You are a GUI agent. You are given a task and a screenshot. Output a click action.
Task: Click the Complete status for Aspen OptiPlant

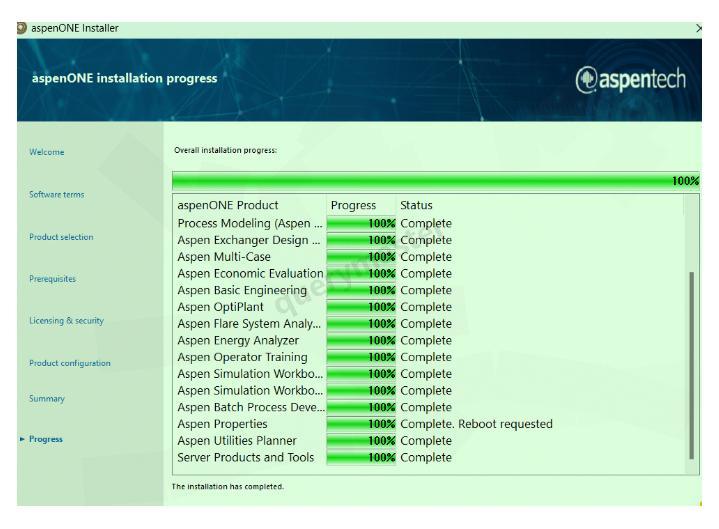point(426,307)
